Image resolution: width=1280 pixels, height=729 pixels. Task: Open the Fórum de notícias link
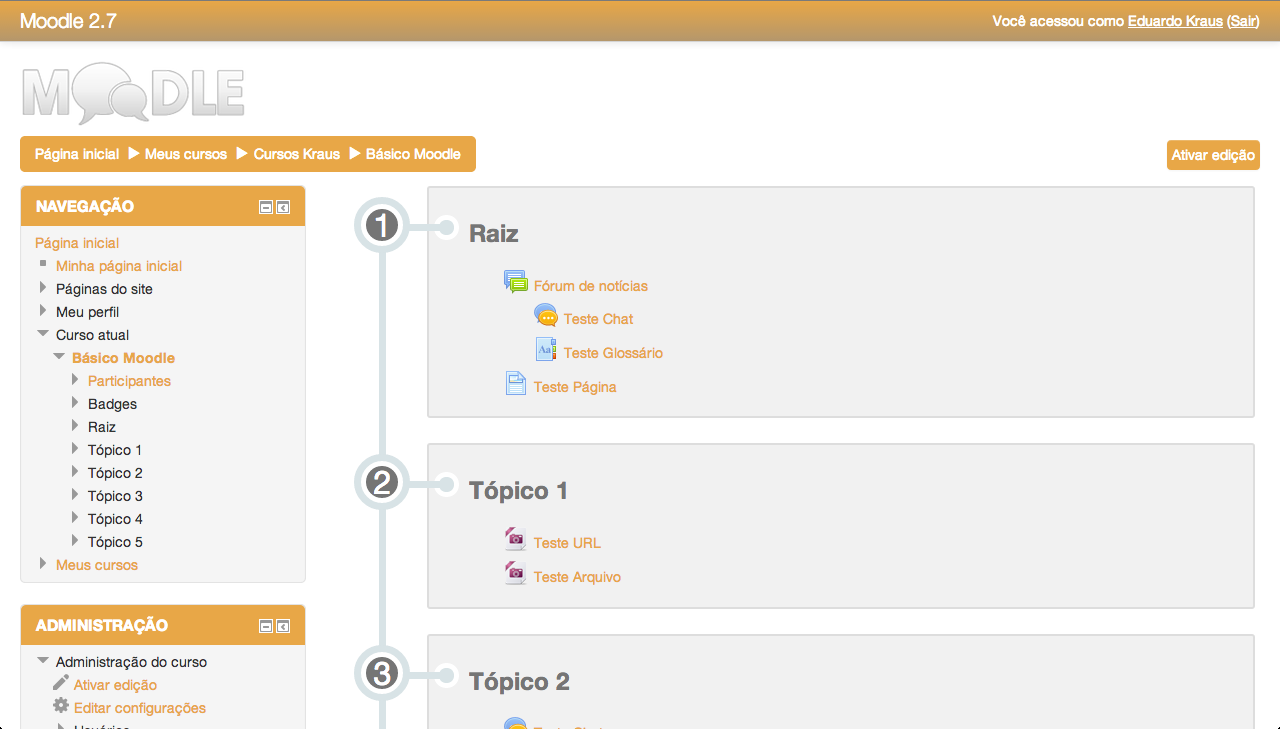[x=591, y=286]
